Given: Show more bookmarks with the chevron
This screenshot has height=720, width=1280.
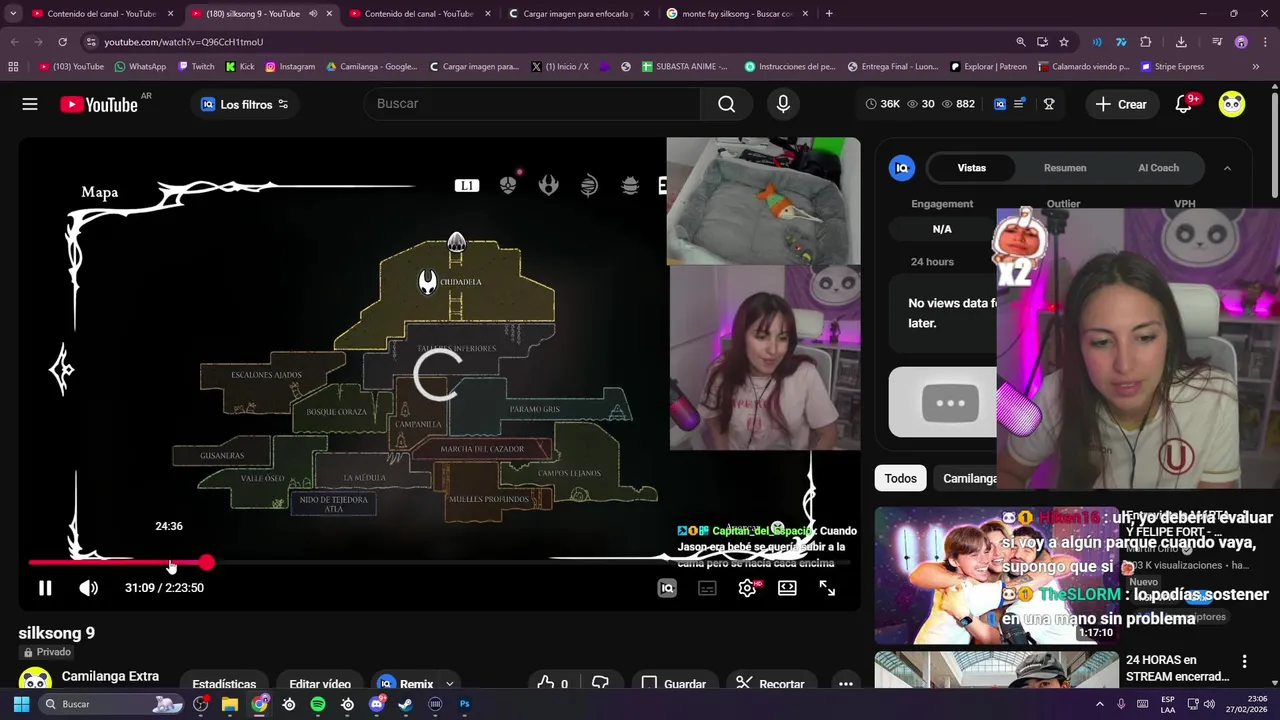Looking at the screenshot, I should (1256, 67).
